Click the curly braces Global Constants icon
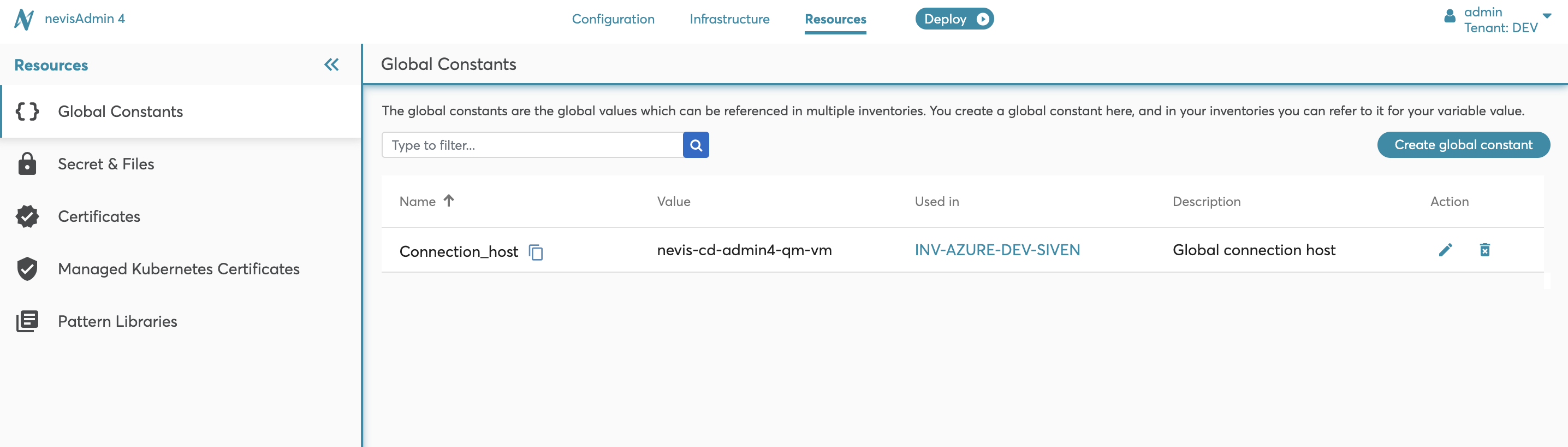The width and height of the screenshot is (1568, 447). click(27, 111)
